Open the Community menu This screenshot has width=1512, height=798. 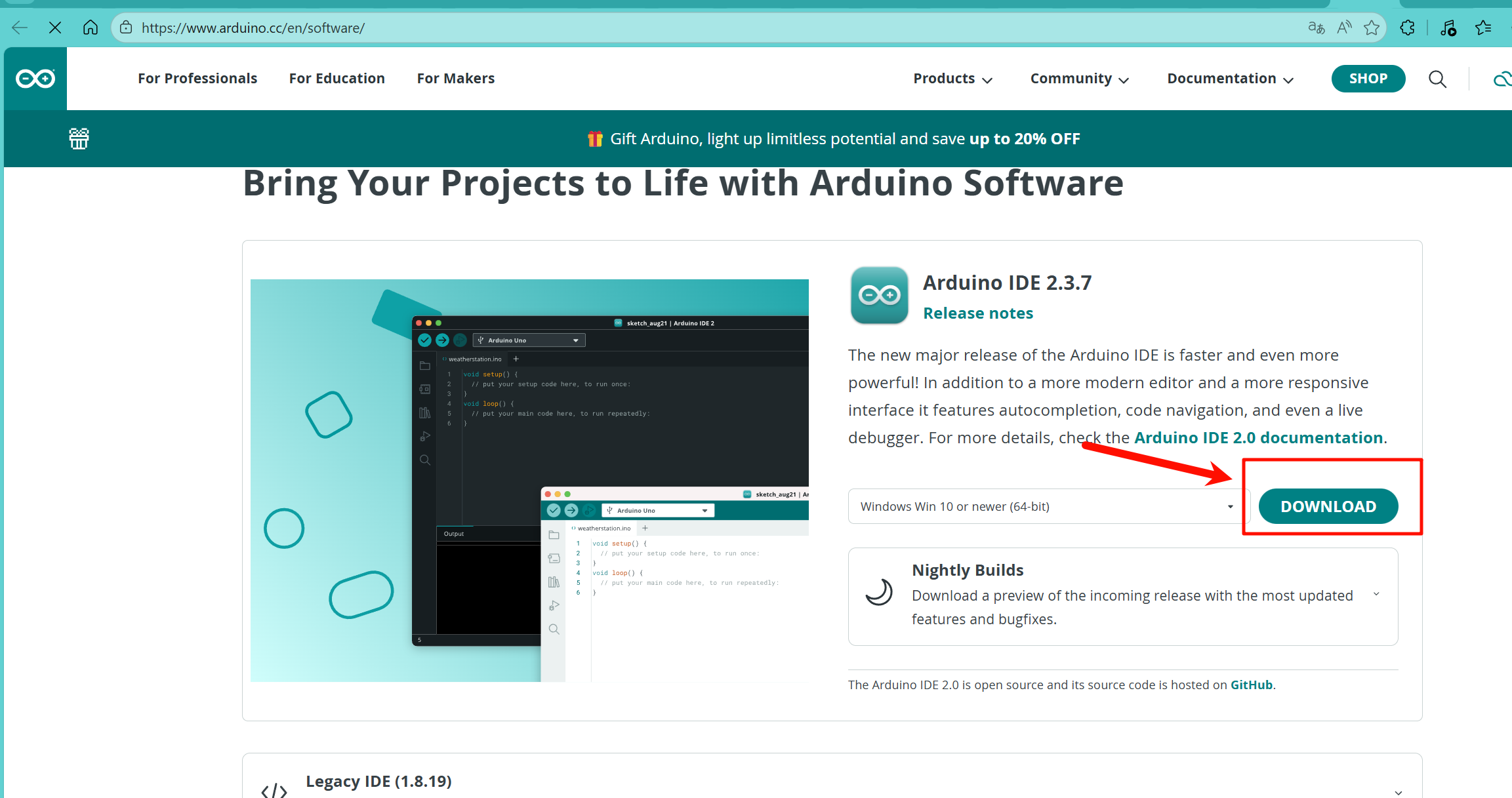[x=1079, y=79]
